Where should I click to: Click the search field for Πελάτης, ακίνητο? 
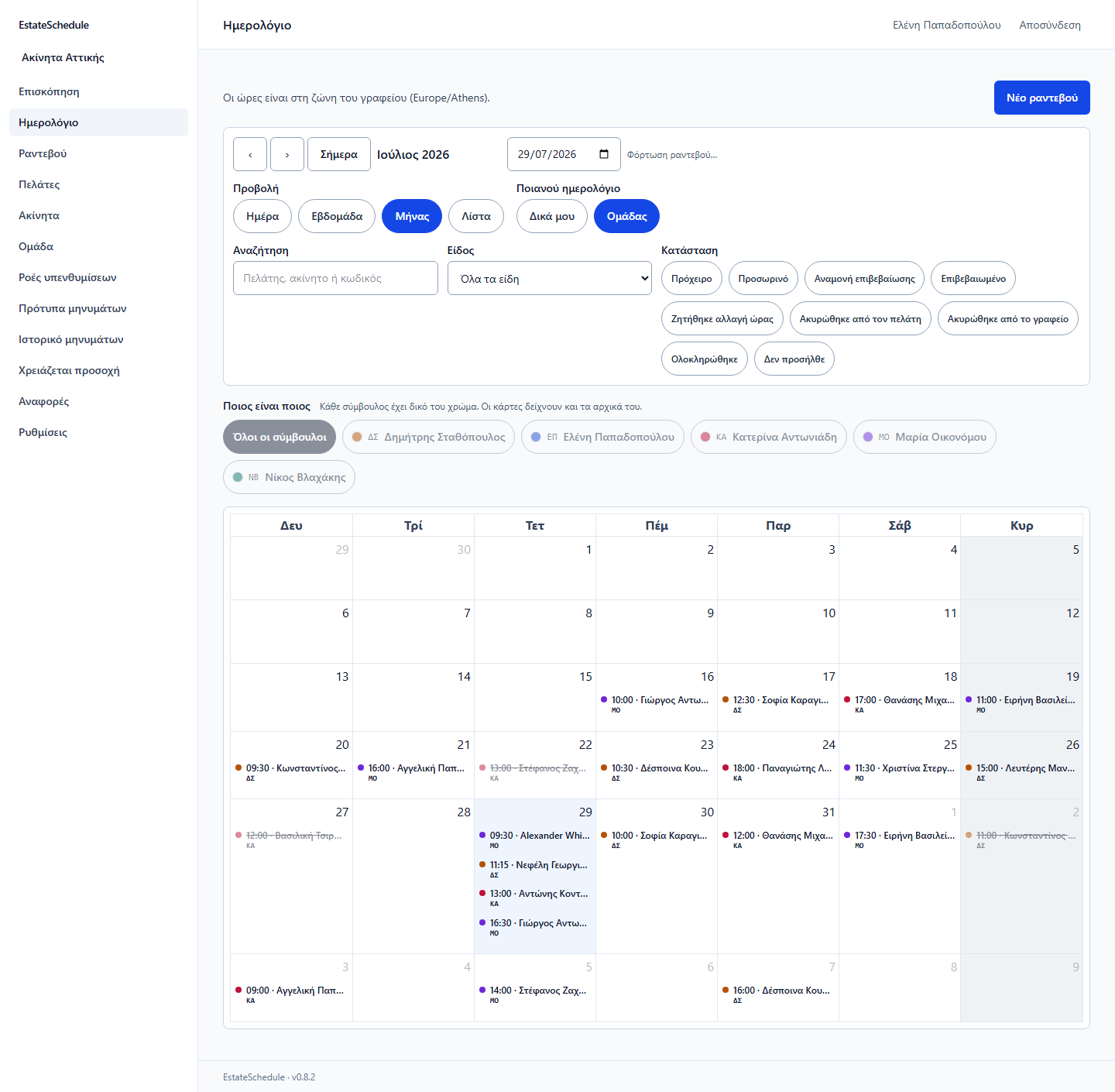point(335,278)
